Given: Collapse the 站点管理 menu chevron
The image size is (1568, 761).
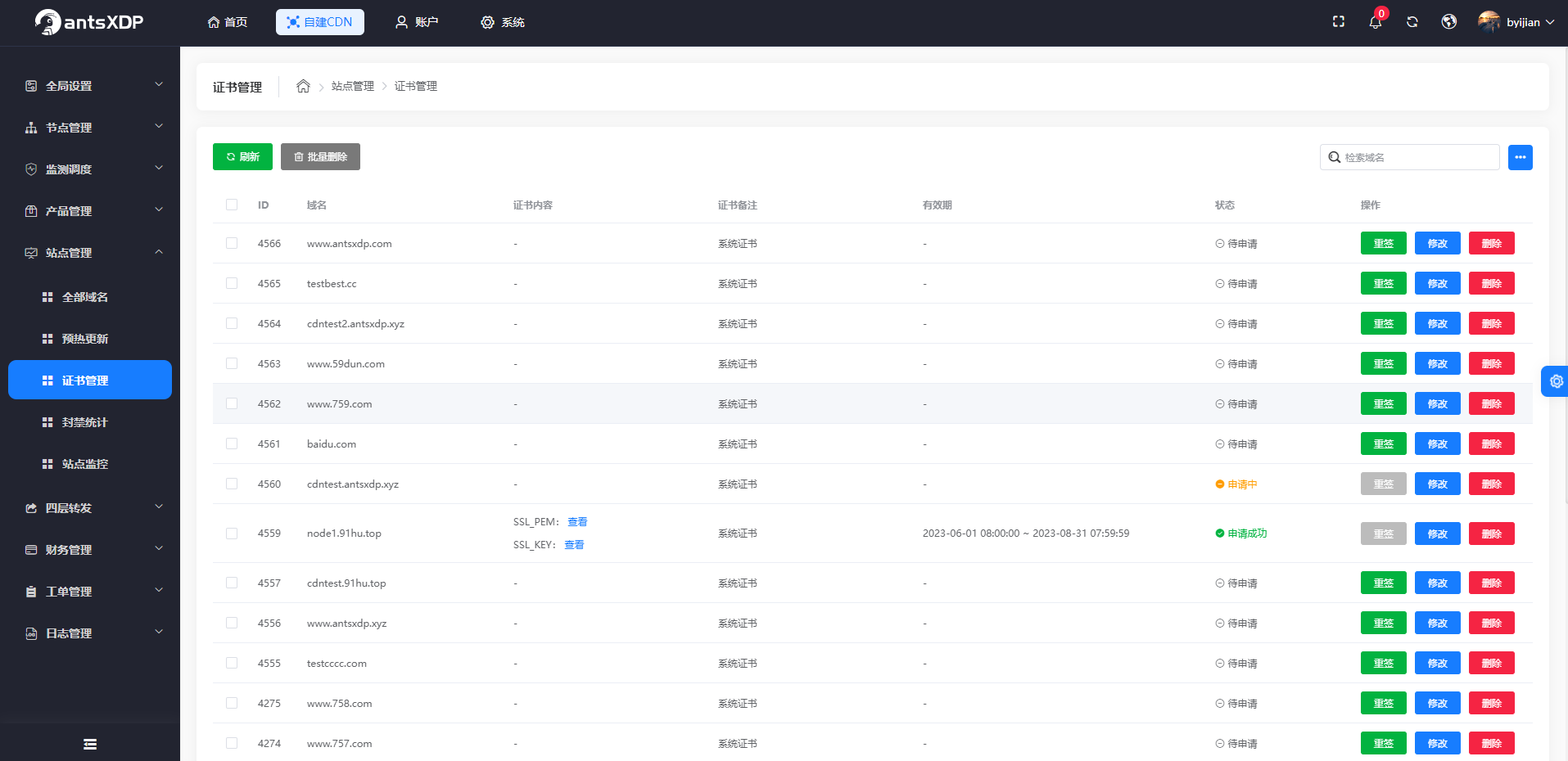Looking at the screenshot, I should tap(159, 251).
